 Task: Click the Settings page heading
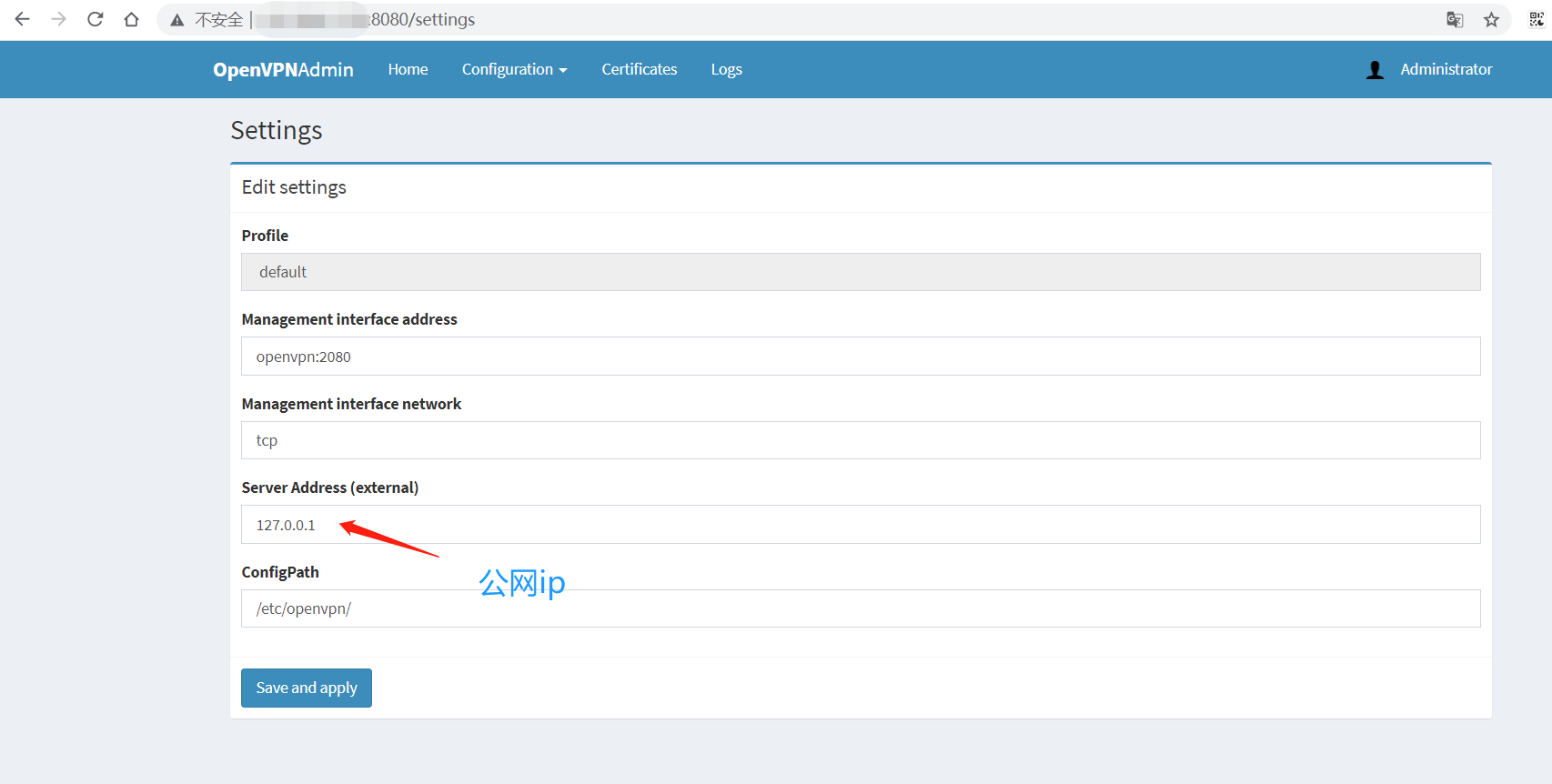(x=277, y=130)
